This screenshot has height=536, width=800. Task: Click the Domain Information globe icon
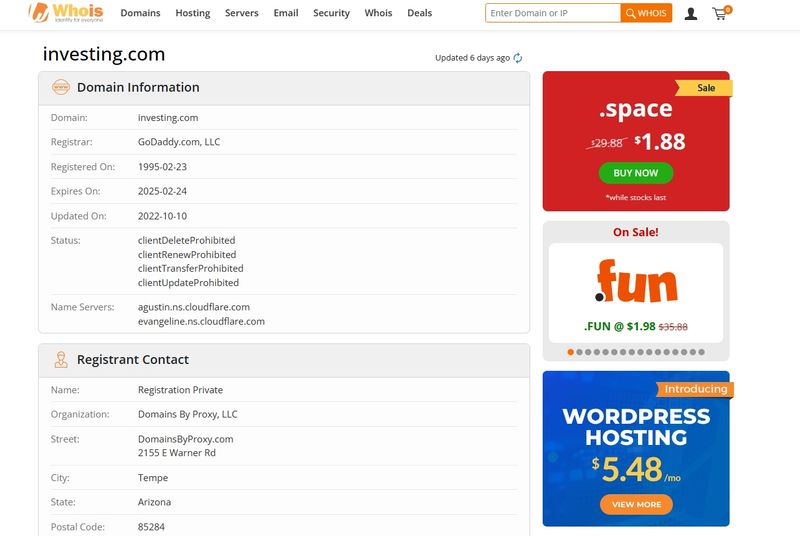(x=61, y=87)
